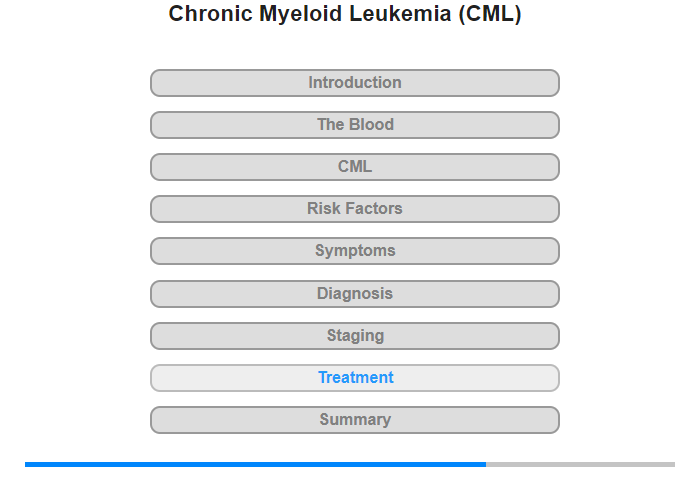Choose the first menu item, Introduction
This screenshot has height=480, width=700.
pyautogui.click(x=355, y=83)
